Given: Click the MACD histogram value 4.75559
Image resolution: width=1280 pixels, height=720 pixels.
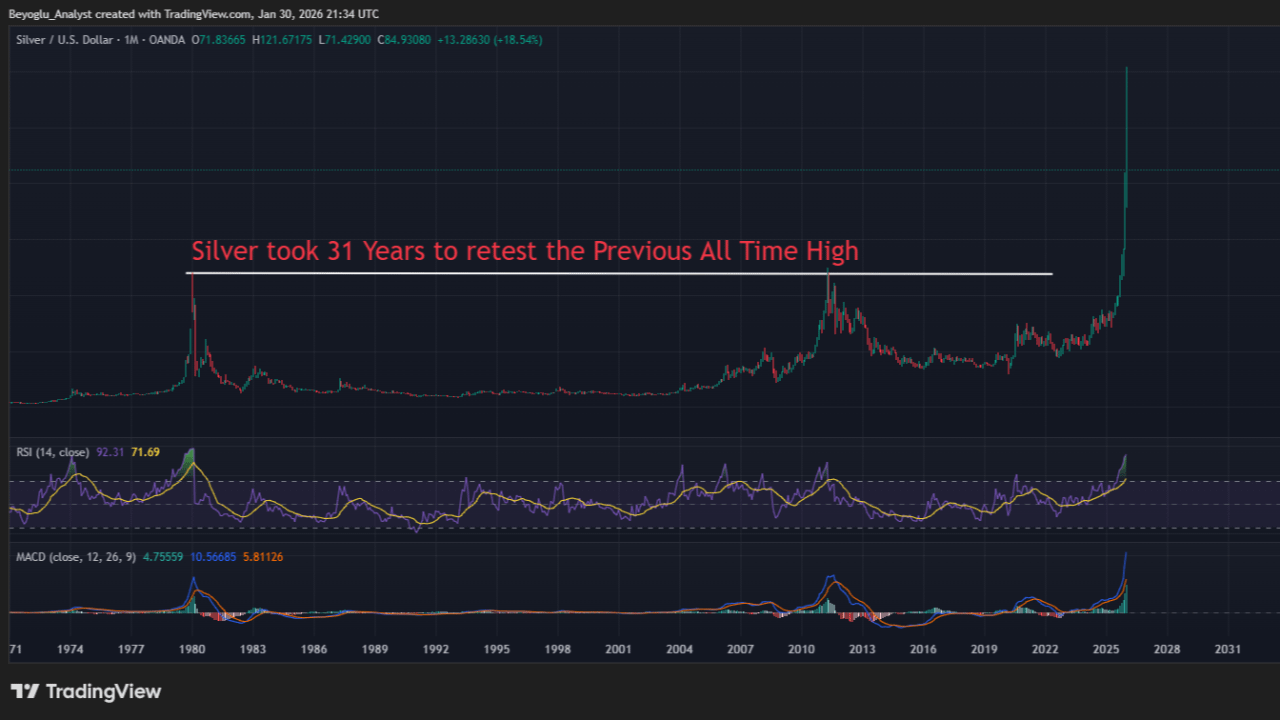Looking at the screenshot, I should pyautogui.click(x=161, y=557).
